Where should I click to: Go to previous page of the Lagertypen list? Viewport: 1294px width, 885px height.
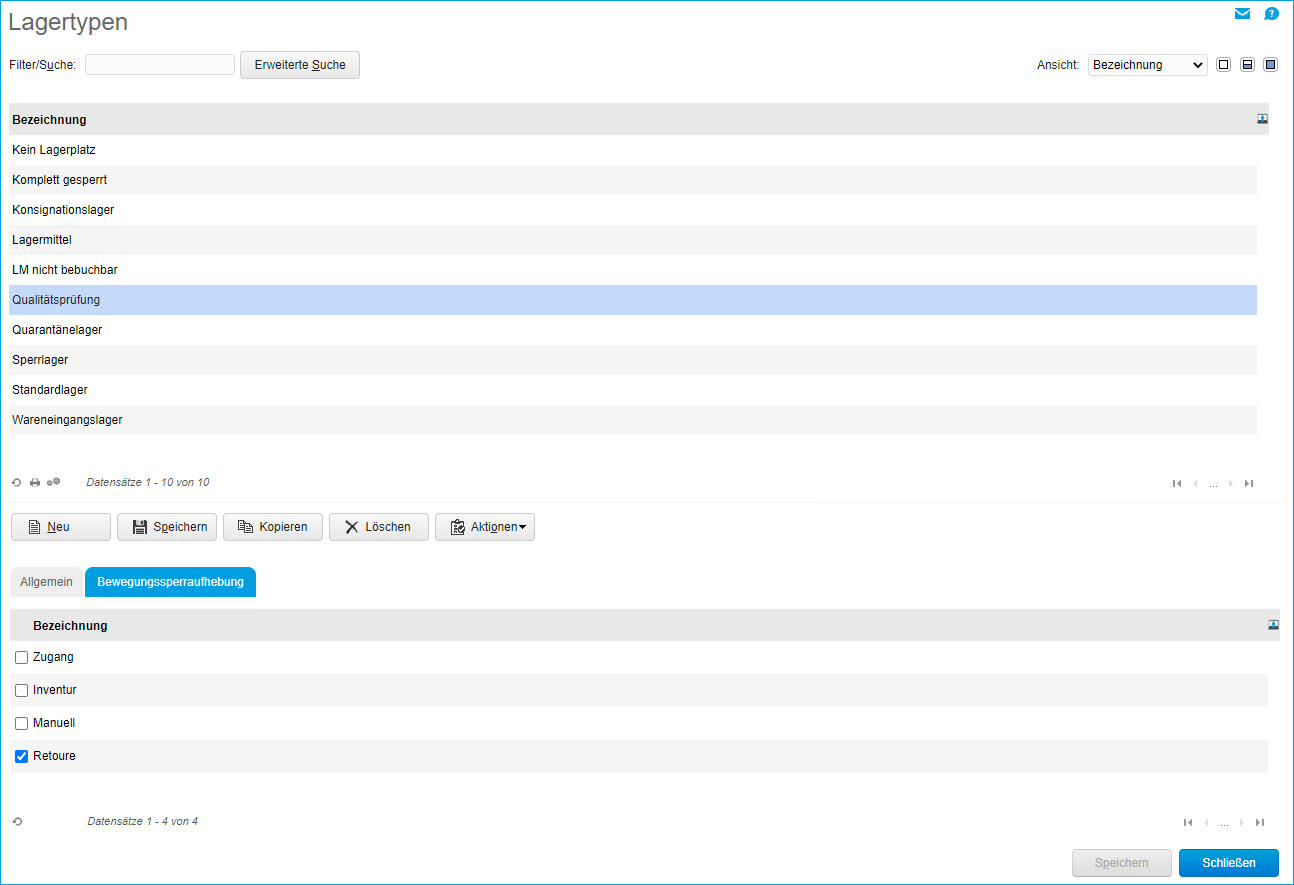click(x=1195, y=484)
